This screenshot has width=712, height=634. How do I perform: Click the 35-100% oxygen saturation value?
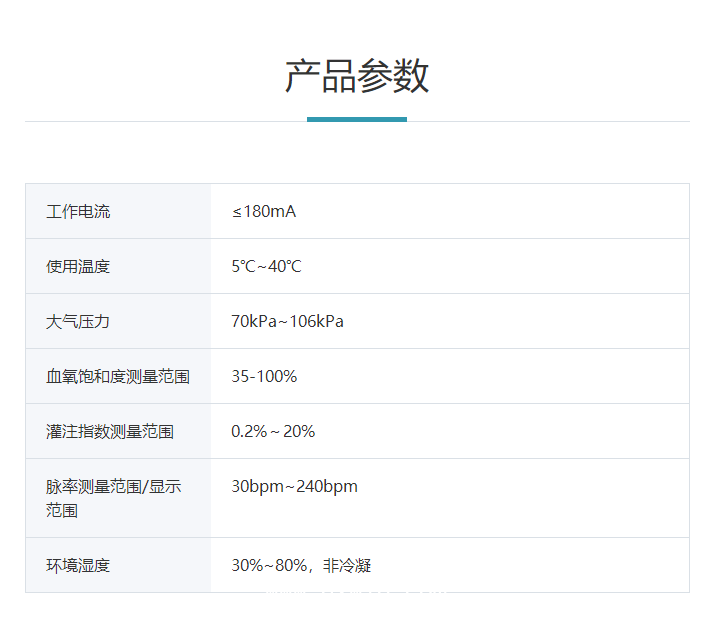pos(264,377)
